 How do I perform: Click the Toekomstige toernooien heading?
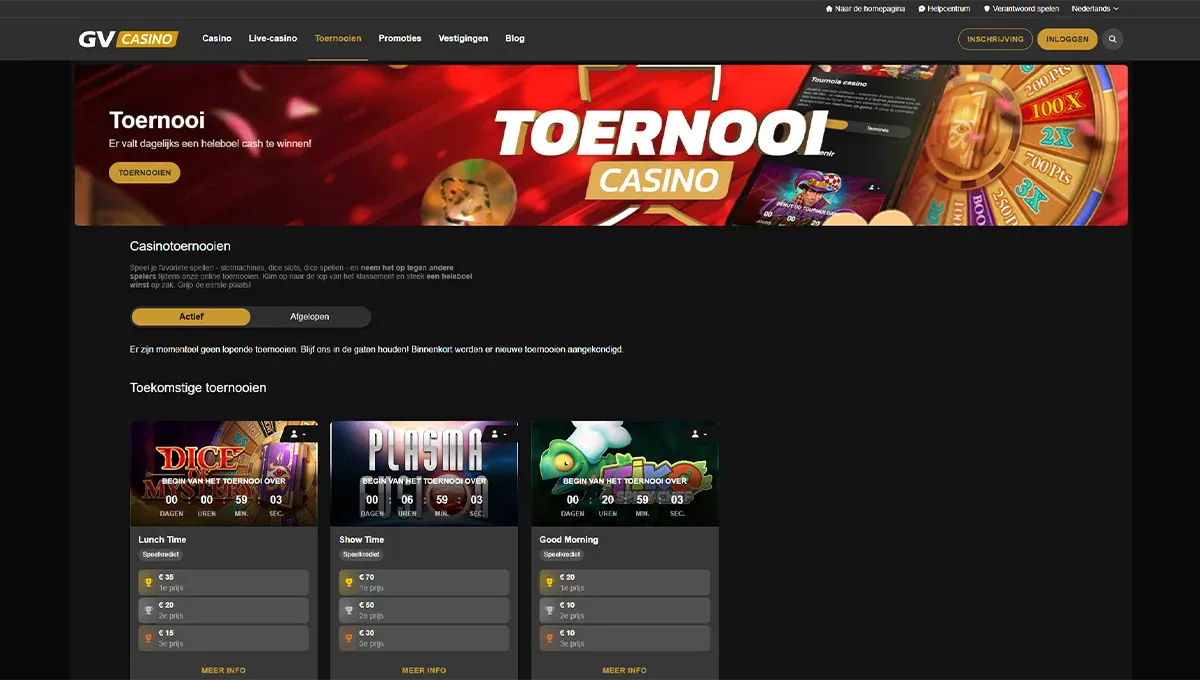[x=198, y=388]
